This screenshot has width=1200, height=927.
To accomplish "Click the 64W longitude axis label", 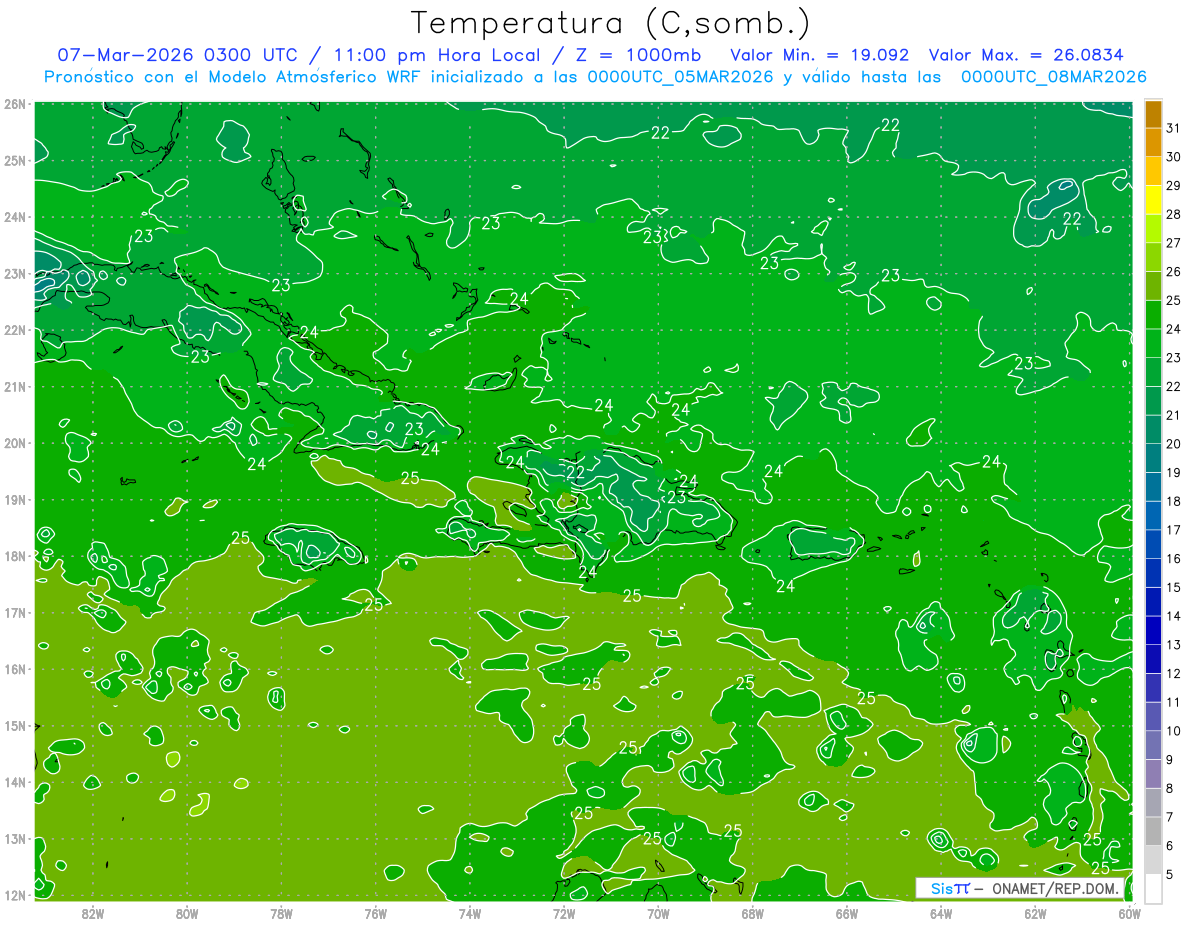I will [941, 914].
